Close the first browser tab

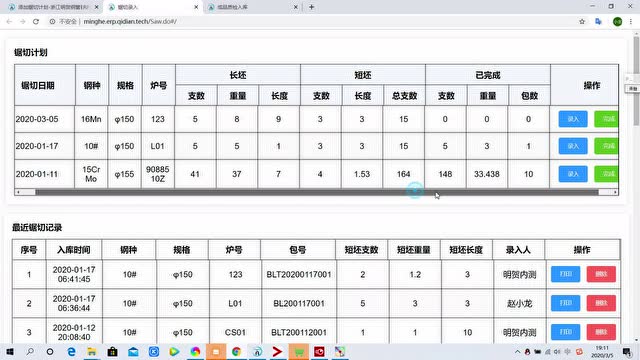pos(96,7)
